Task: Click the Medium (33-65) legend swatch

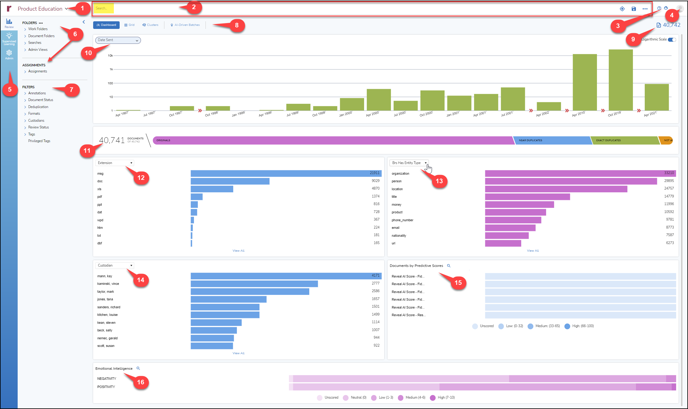Action: (530, 326)
